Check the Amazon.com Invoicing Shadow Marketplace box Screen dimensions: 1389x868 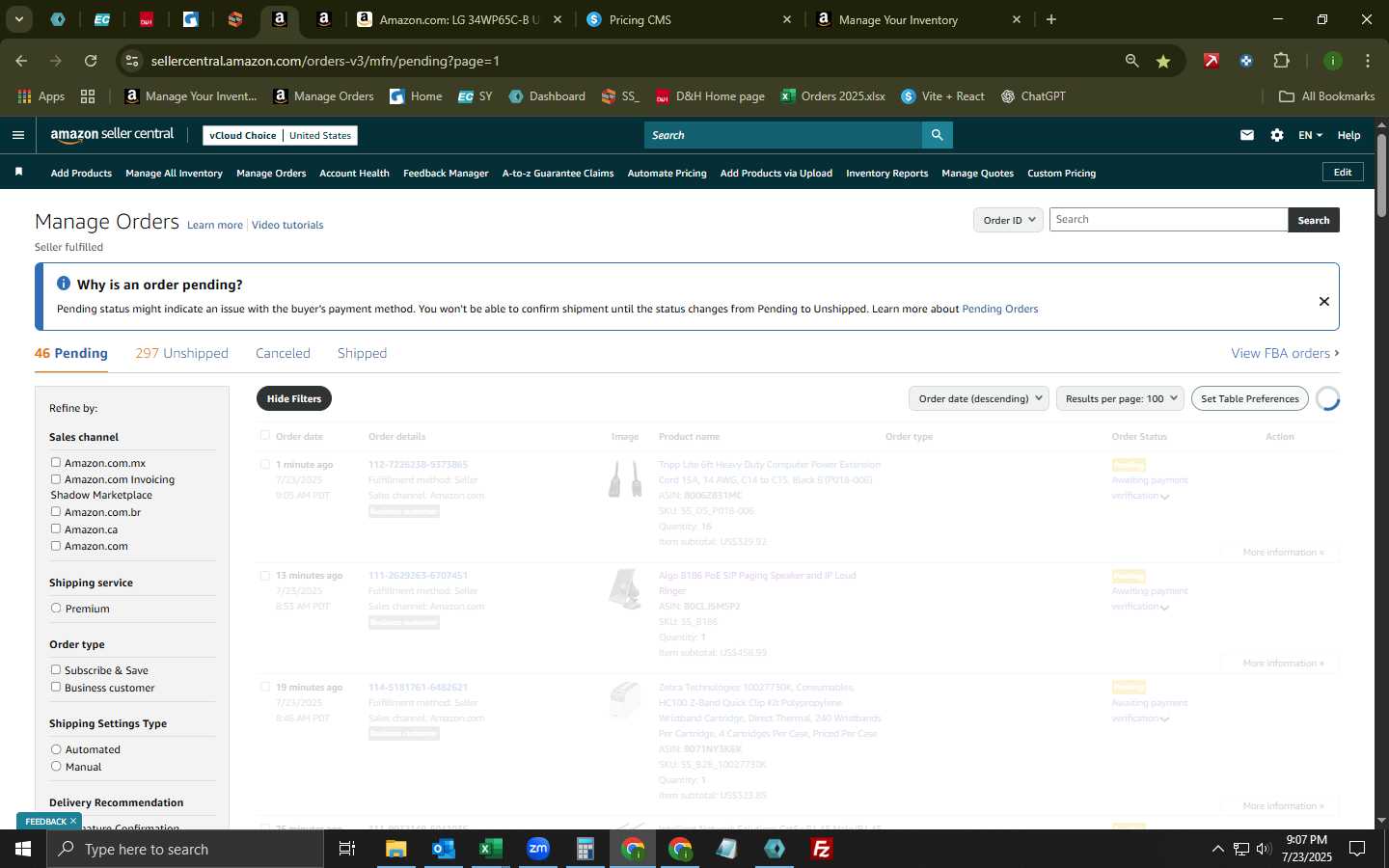(x=56, y=479)
